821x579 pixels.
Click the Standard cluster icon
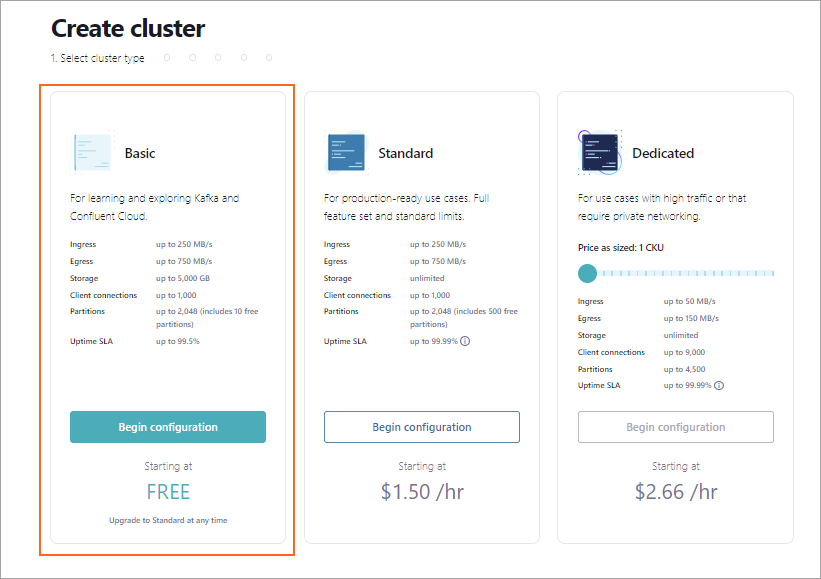point(347,152)
